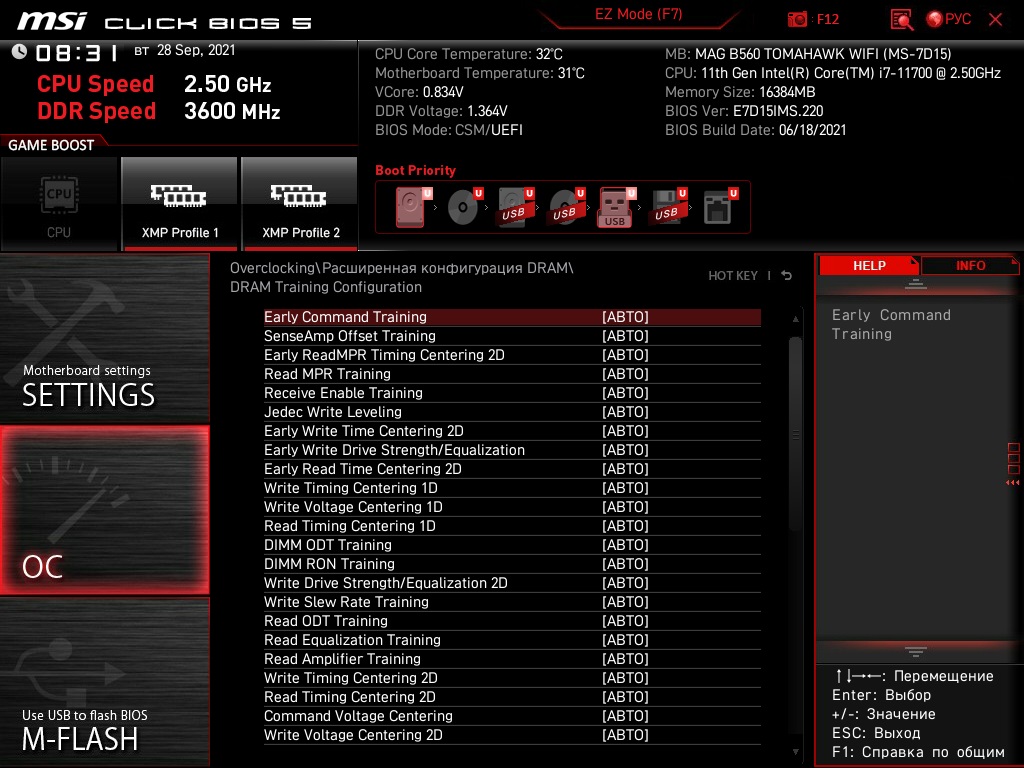Select the network boot device icon
1024x768 pixels.
click(719, 207)
